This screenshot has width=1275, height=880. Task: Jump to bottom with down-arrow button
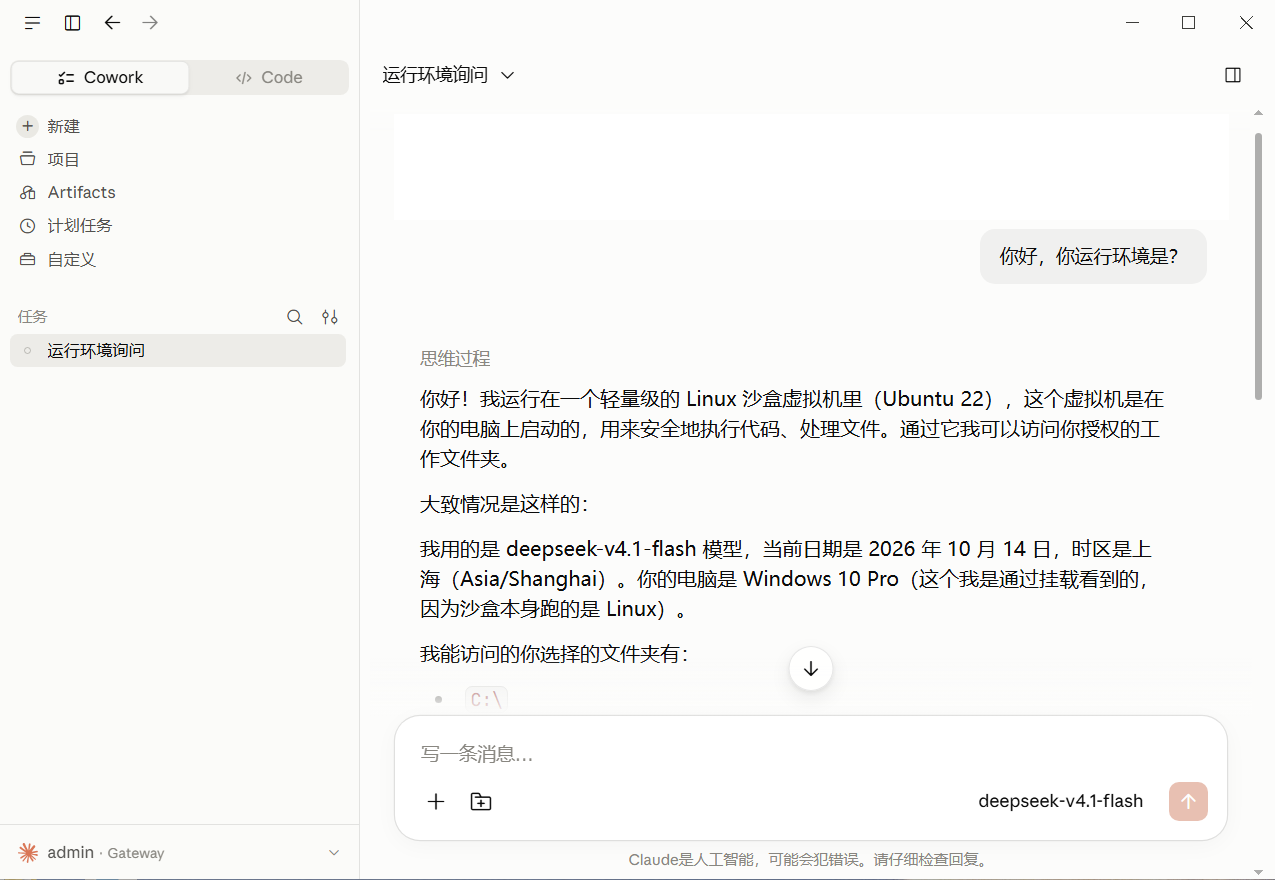pos(811,669)
